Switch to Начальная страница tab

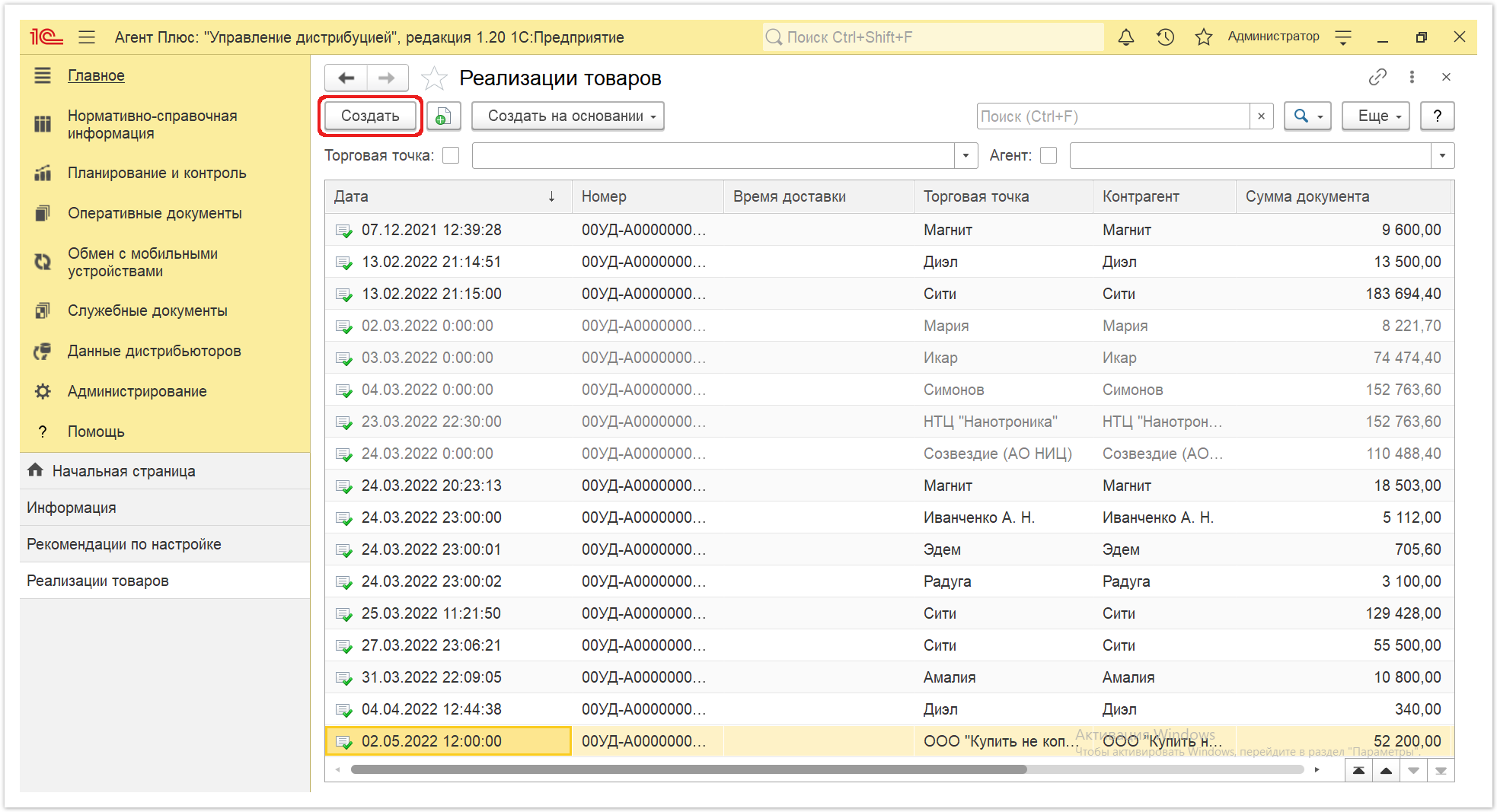(x=164, y=470)
